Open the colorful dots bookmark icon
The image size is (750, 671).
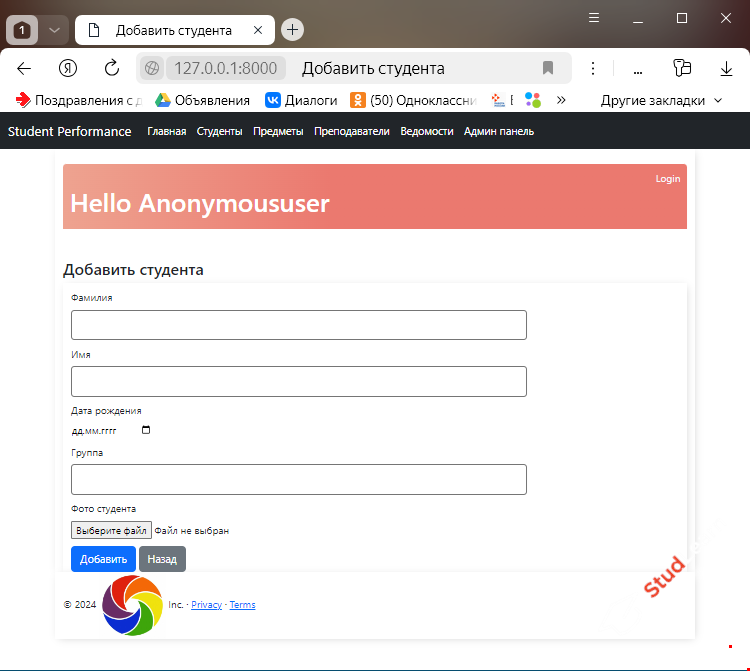pos(532,100)
